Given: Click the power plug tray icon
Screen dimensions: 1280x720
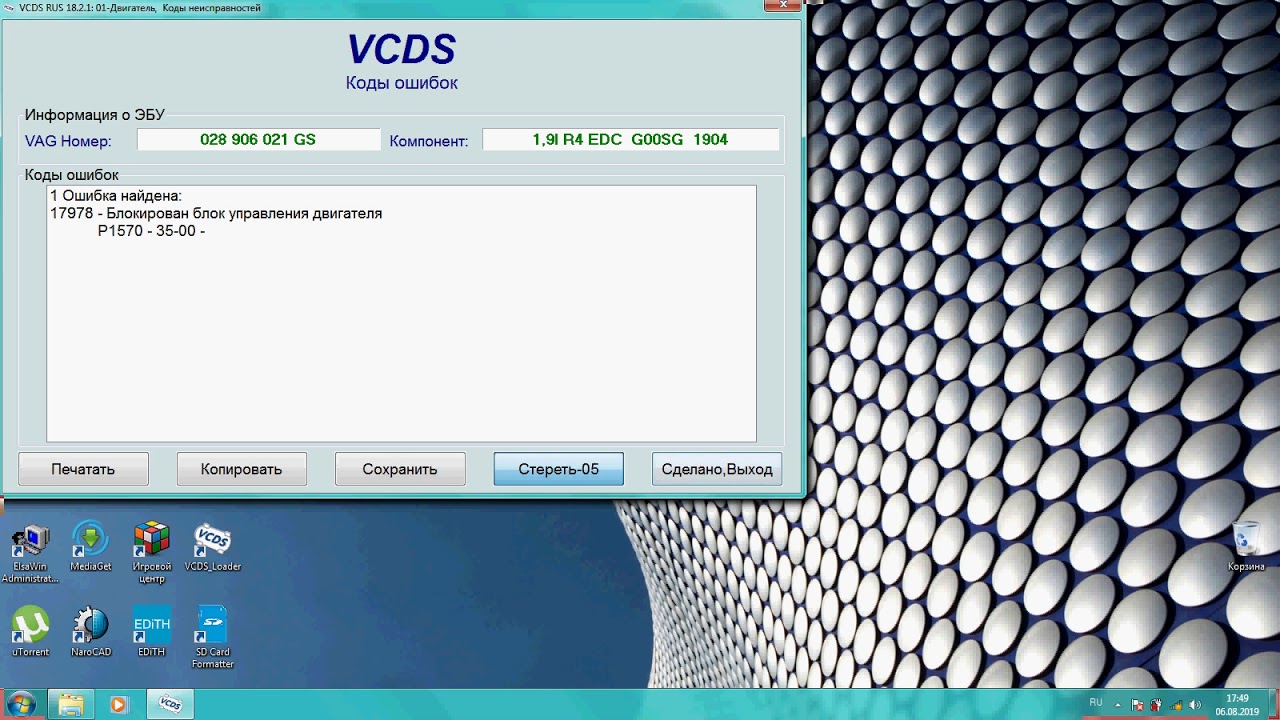Looking at the screenshot, I should point(1156,705).
